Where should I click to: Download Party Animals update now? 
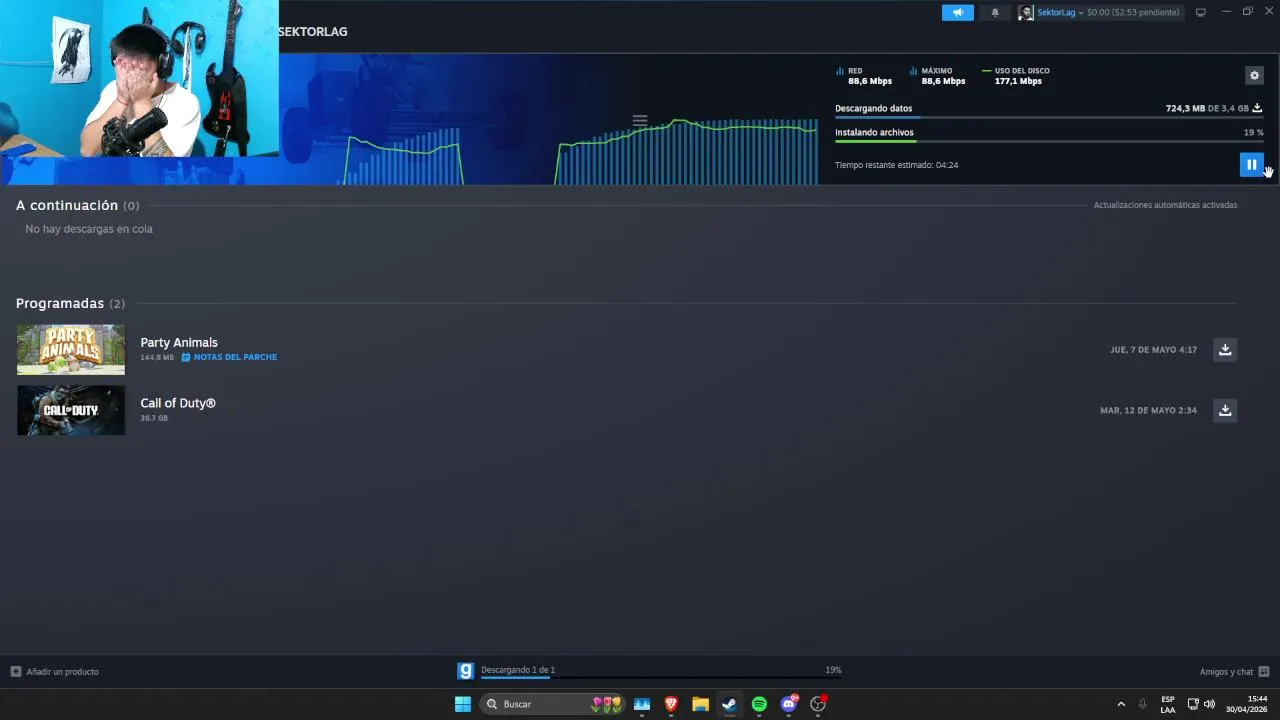pos(1225,350)
